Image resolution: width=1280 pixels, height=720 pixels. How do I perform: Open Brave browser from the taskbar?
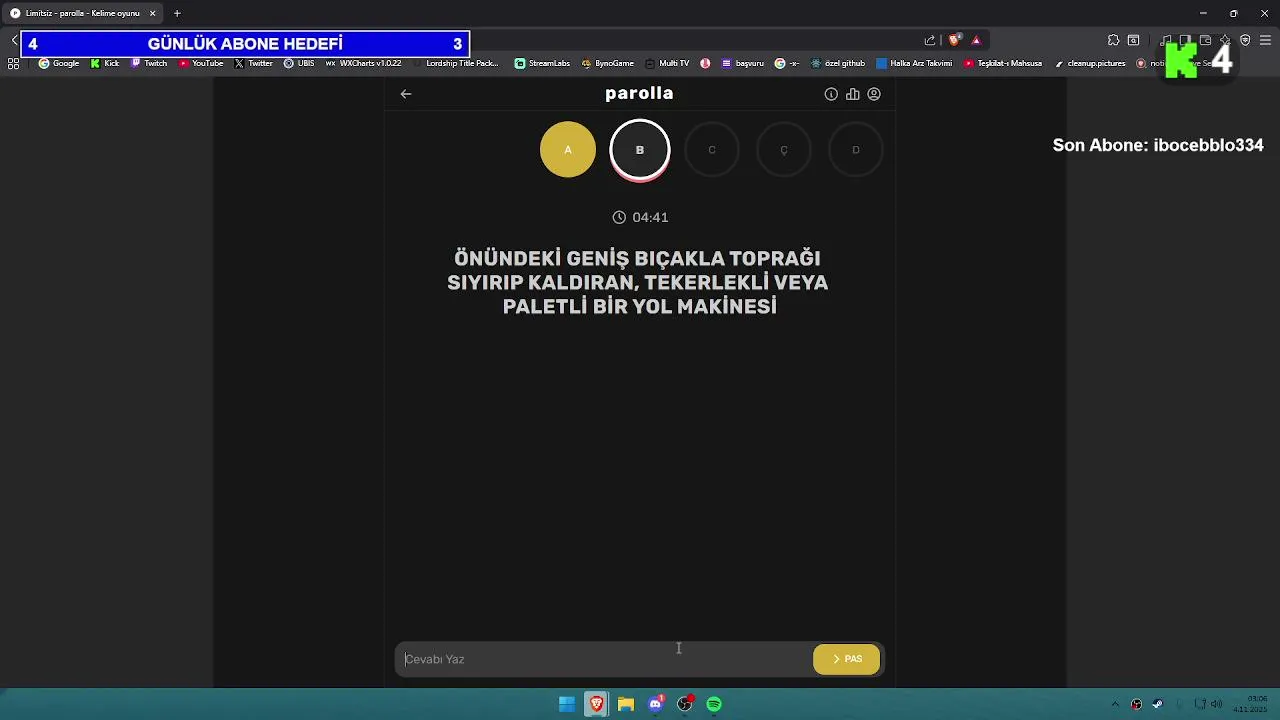coord(596,704)
